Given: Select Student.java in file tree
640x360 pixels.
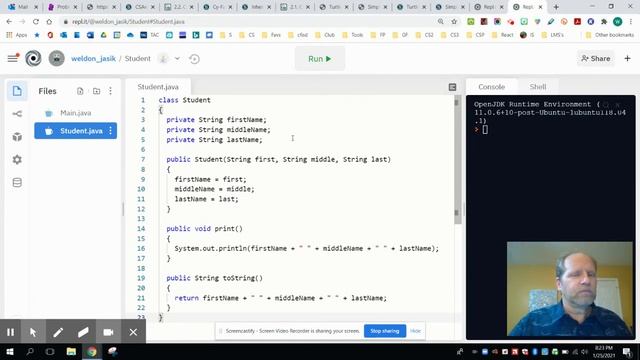Looking at the screenshot, I should [76, 131].
